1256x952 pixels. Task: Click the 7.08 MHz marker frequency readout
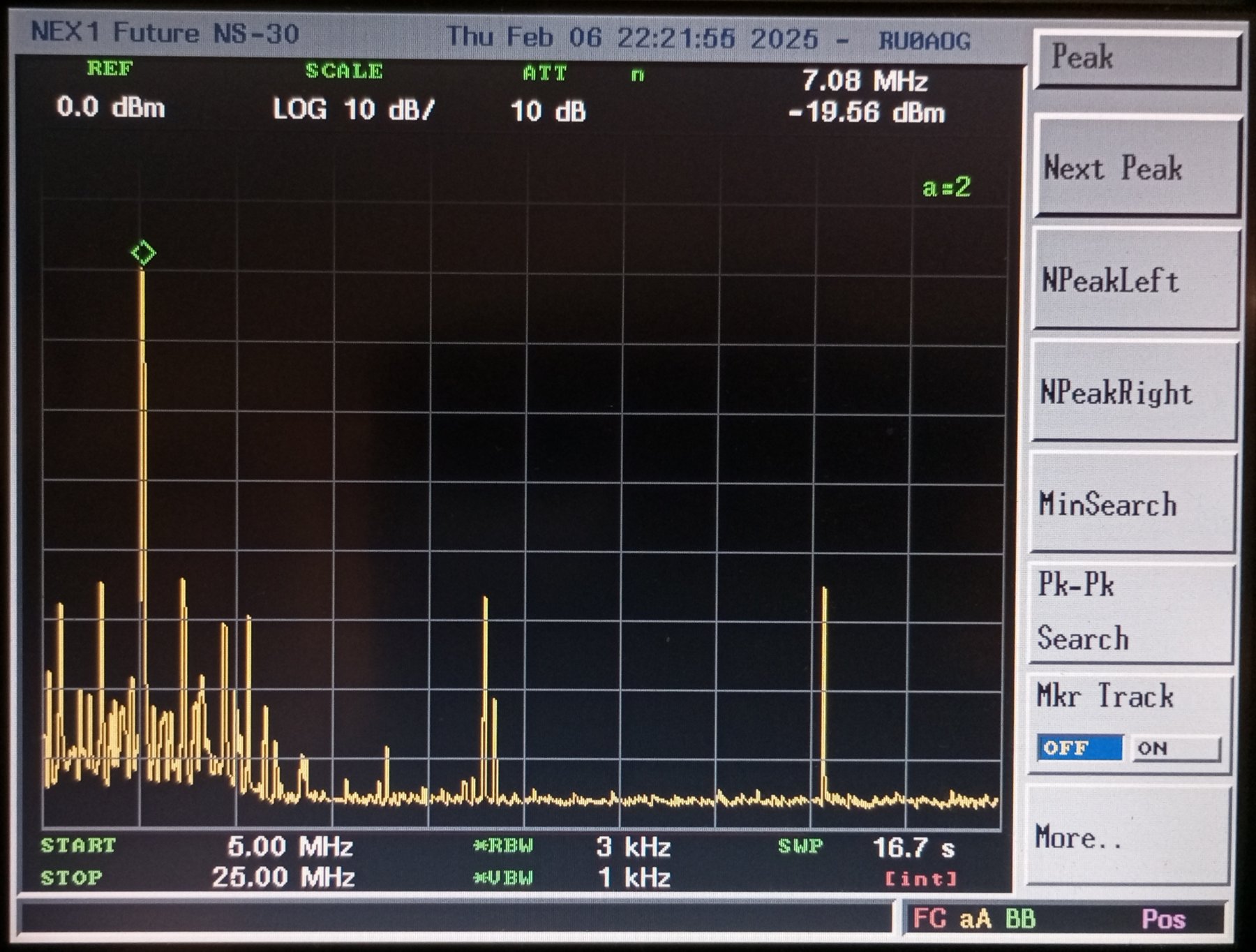point(865,81)
